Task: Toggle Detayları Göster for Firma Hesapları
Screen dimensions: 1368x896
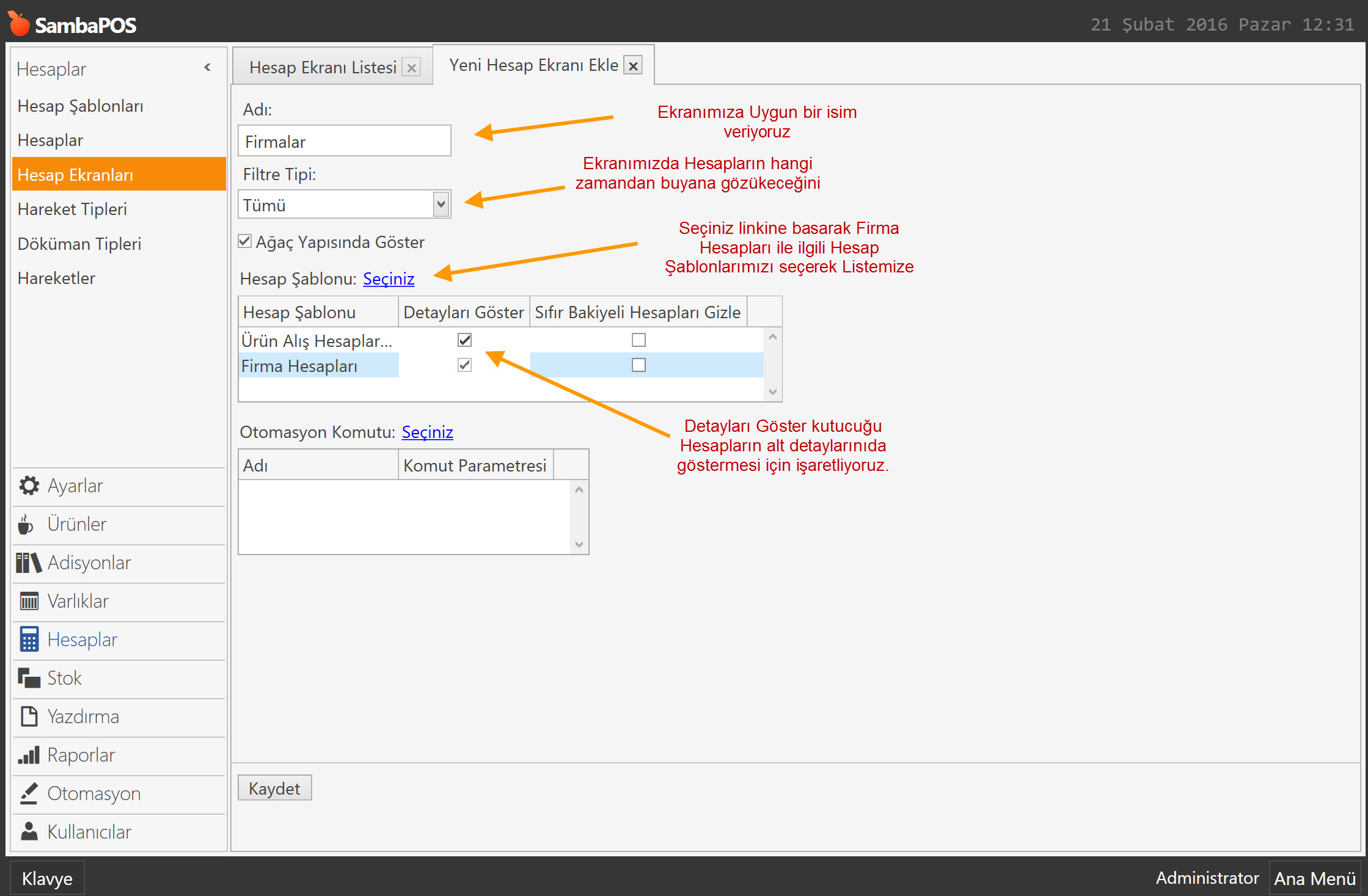Action: (x=464, y=365)
